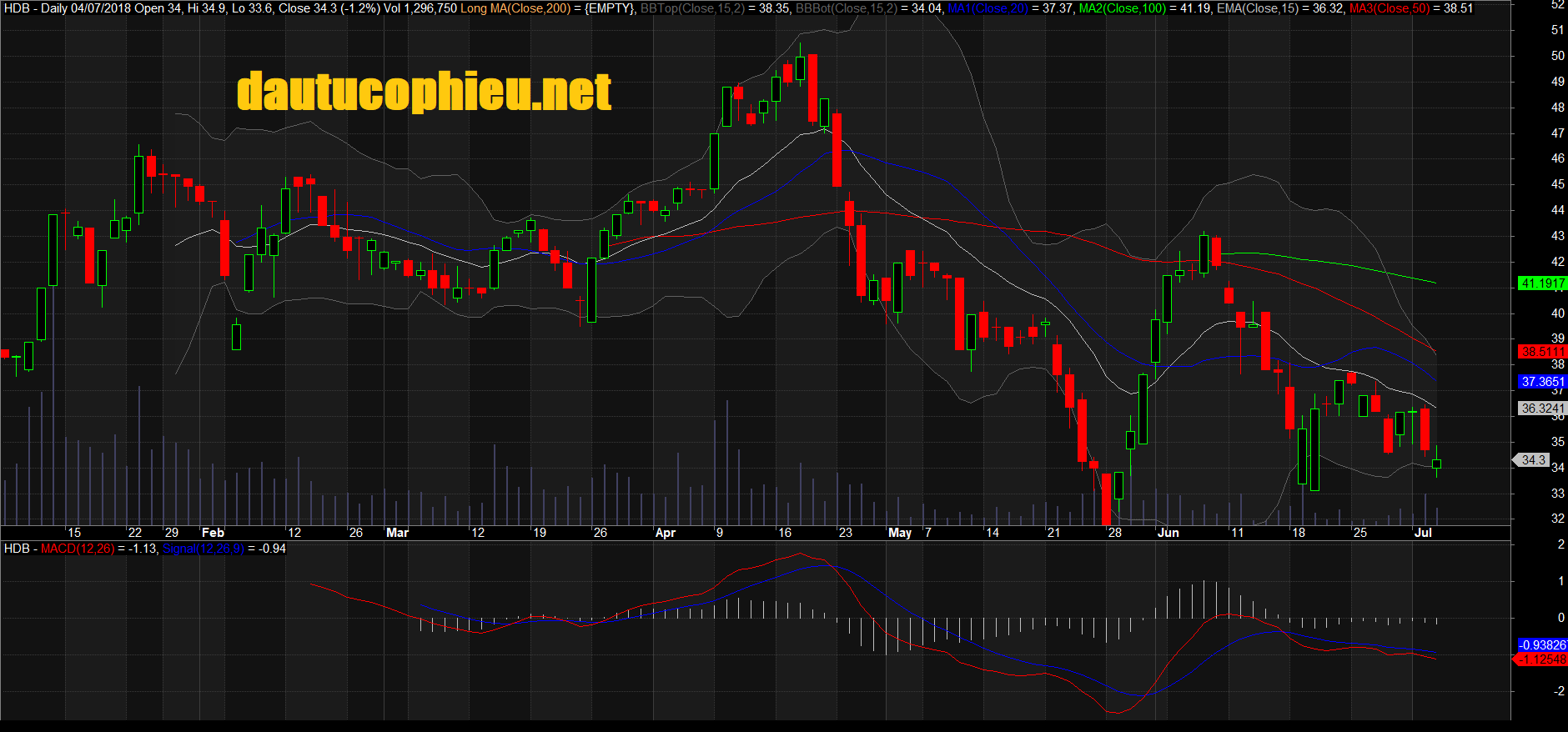
Task: Click the 34.3 last price marker
Action: 1533,460
